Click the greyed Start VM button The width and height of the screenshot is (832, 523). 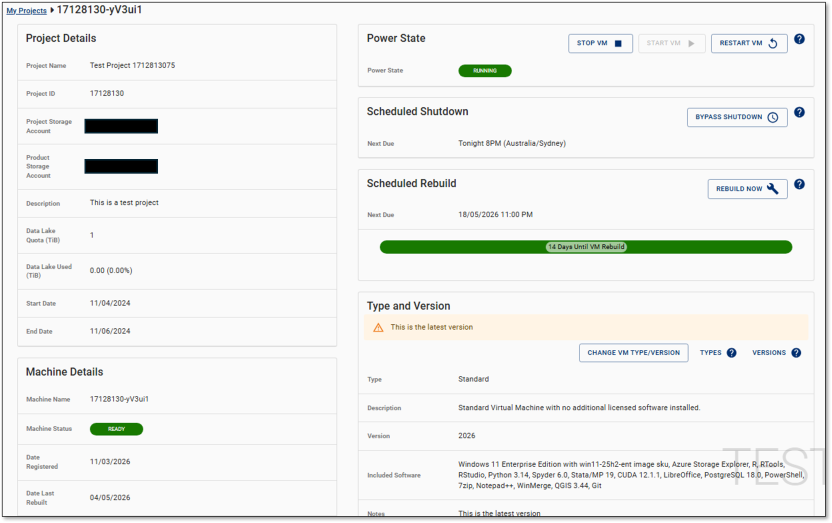671,43
